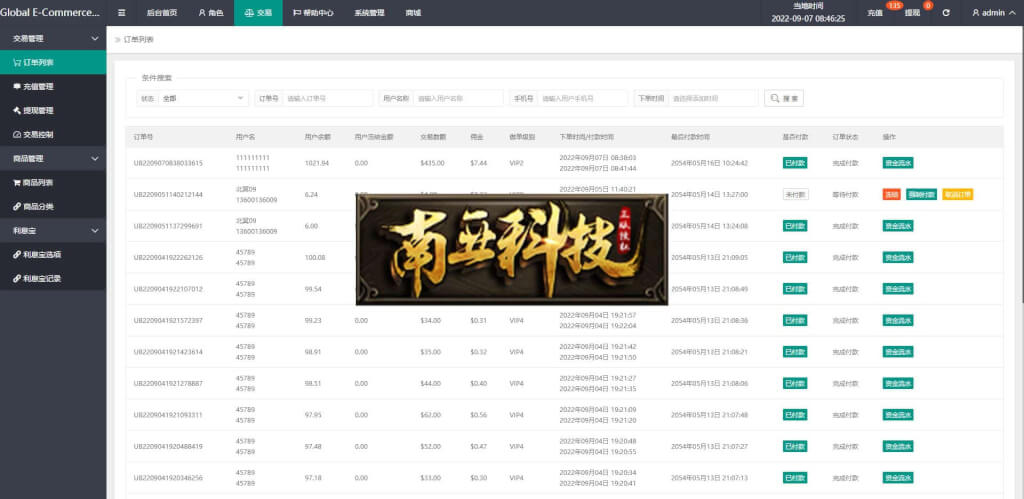Click 资金流水 for order UB2209041921423614
The image size is (1024, 499).
[x=898, y=351]
